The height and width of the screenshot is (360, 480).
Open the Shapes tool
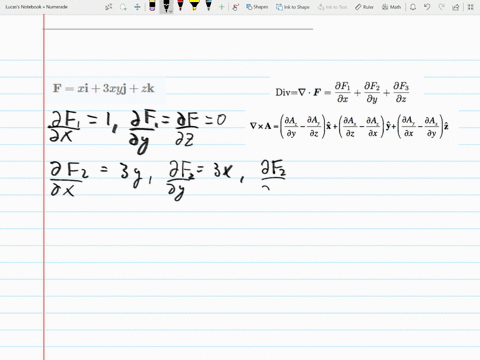click(257, 7)
